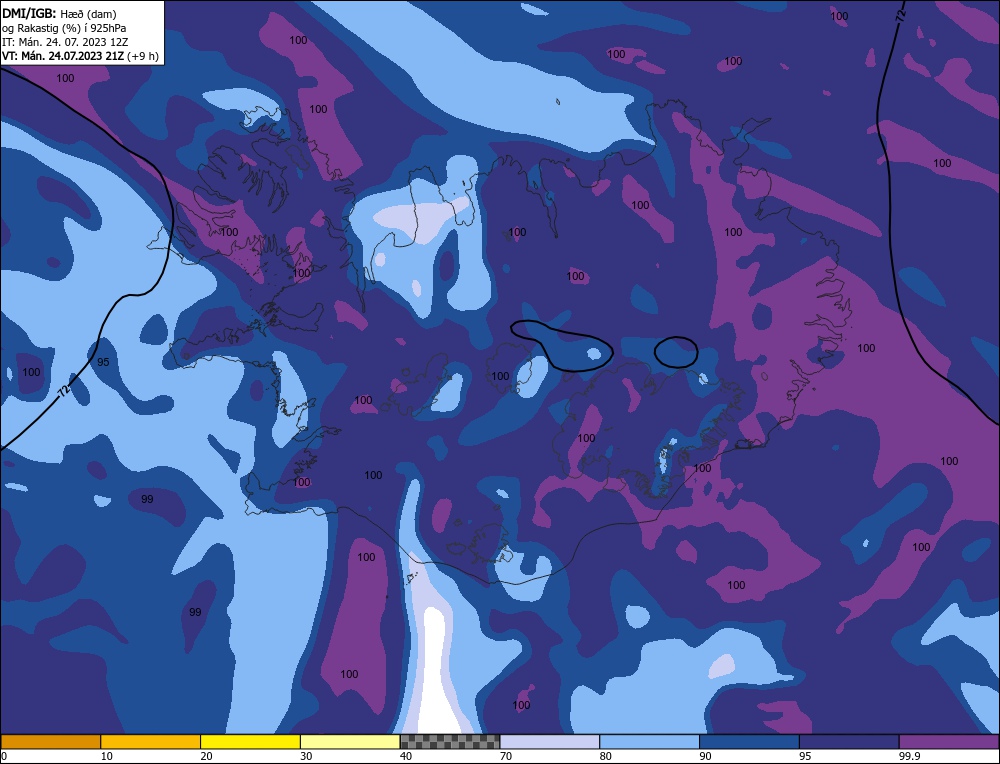
Task: Select the '70' legend scale label
Action: 506,756
